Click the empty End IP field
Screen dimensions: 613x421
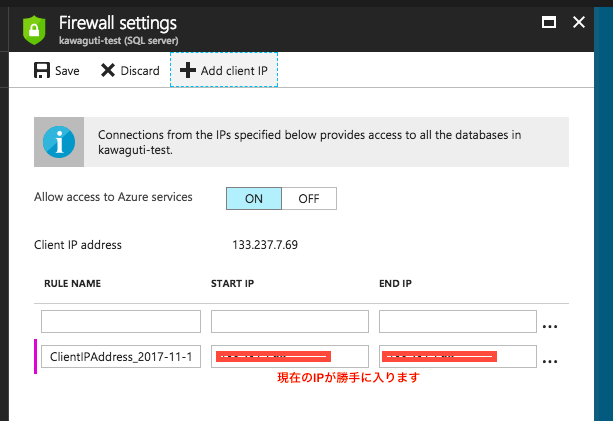point(457,322)
